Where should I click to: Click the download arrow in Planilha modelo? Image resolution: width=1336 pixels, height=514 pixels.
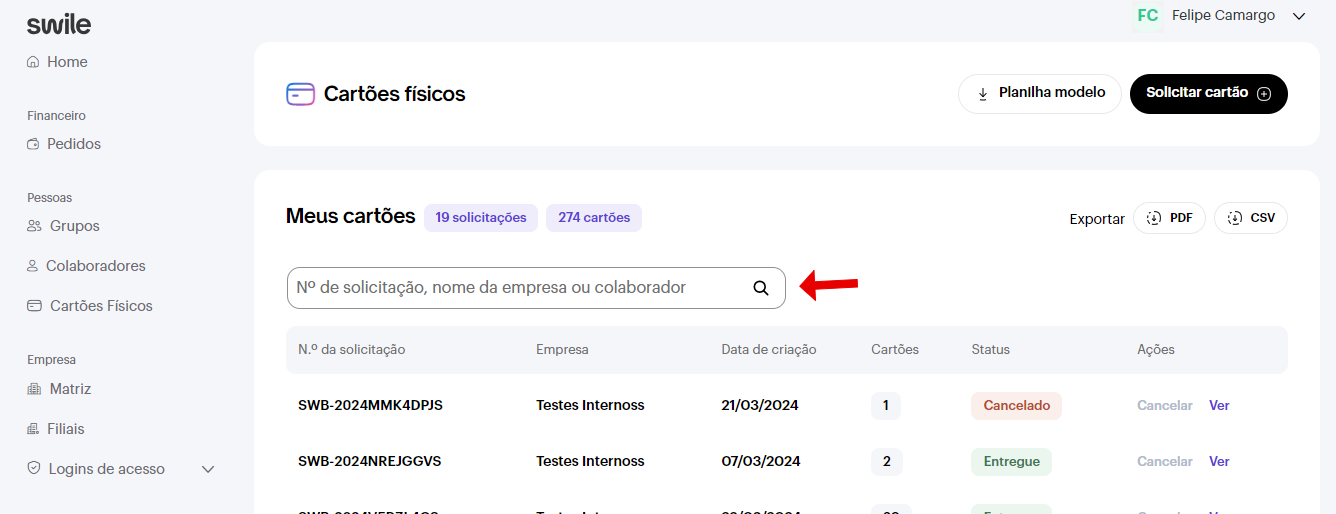click(983, 94)
